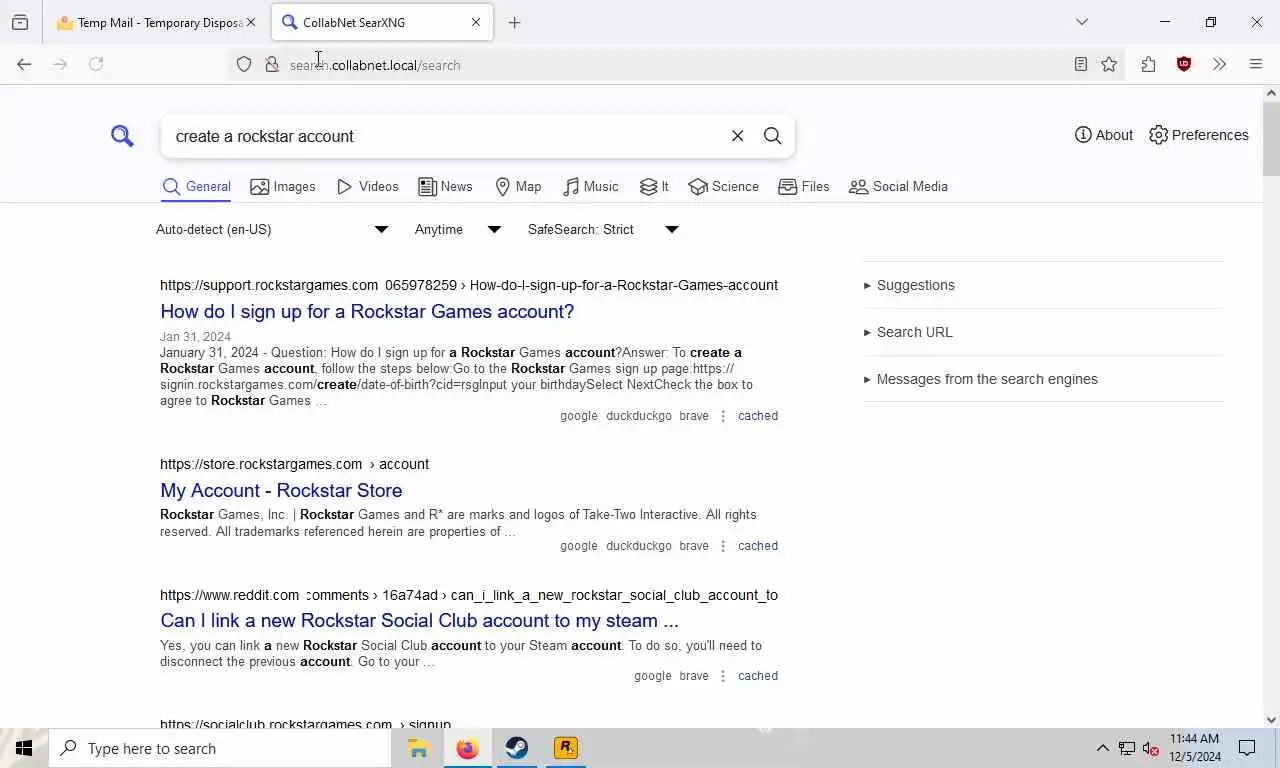The width and height of the screenshot is (1280, 768).
Task: Open cached version of Rockstar Store result
Action: (758, 546)
